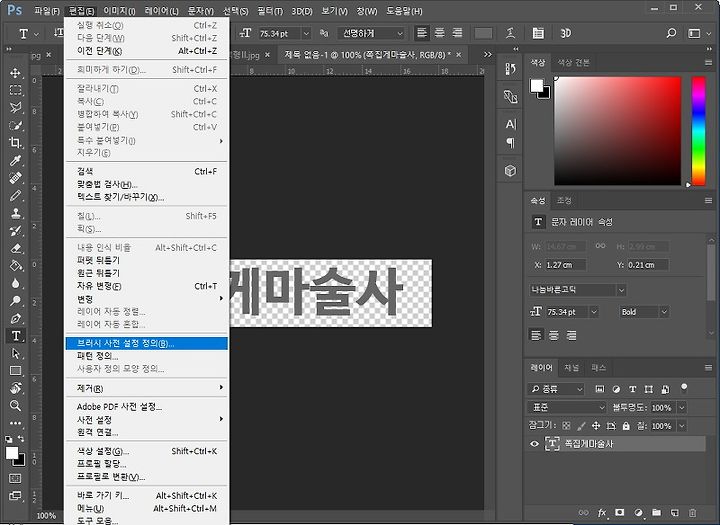Toggle lock image pixels brush icon
Screen dimensions: 720x525
pyautogui.click(x=581, y=426)
